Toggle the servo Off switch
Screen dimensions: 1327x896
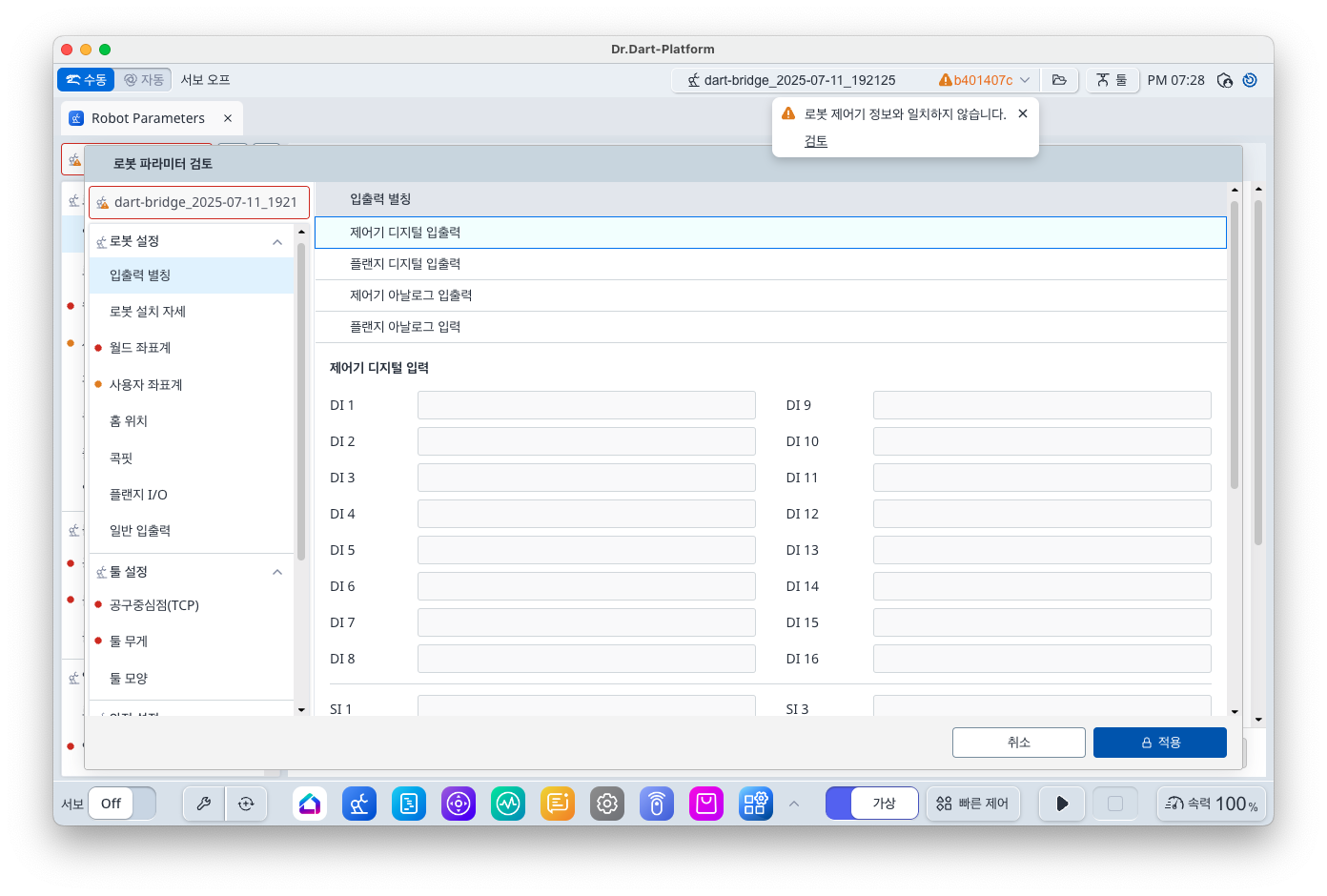122,804
